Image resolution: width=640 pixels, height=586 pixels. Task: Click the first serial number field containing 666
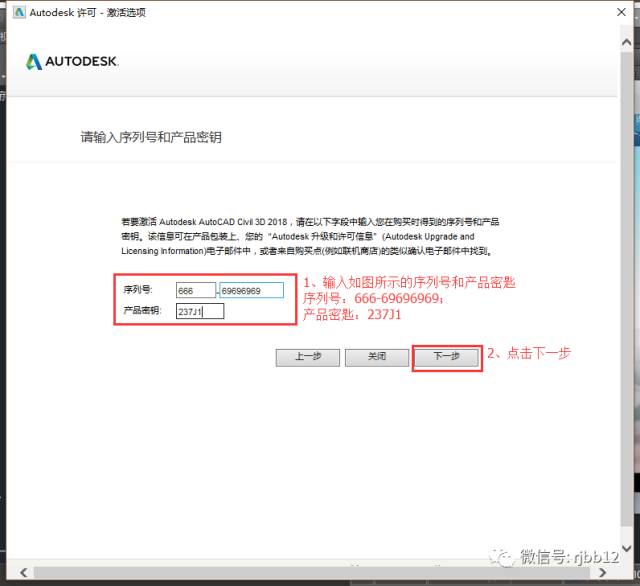click(195, 290)
